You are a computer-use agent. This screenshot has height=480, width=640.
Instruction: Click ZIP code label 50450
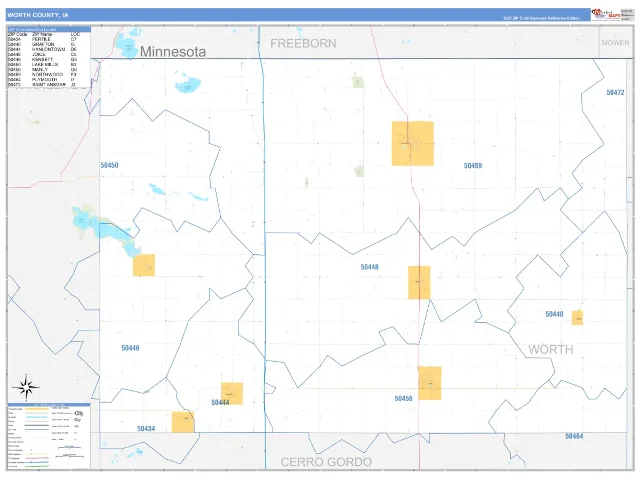(109, 165)
